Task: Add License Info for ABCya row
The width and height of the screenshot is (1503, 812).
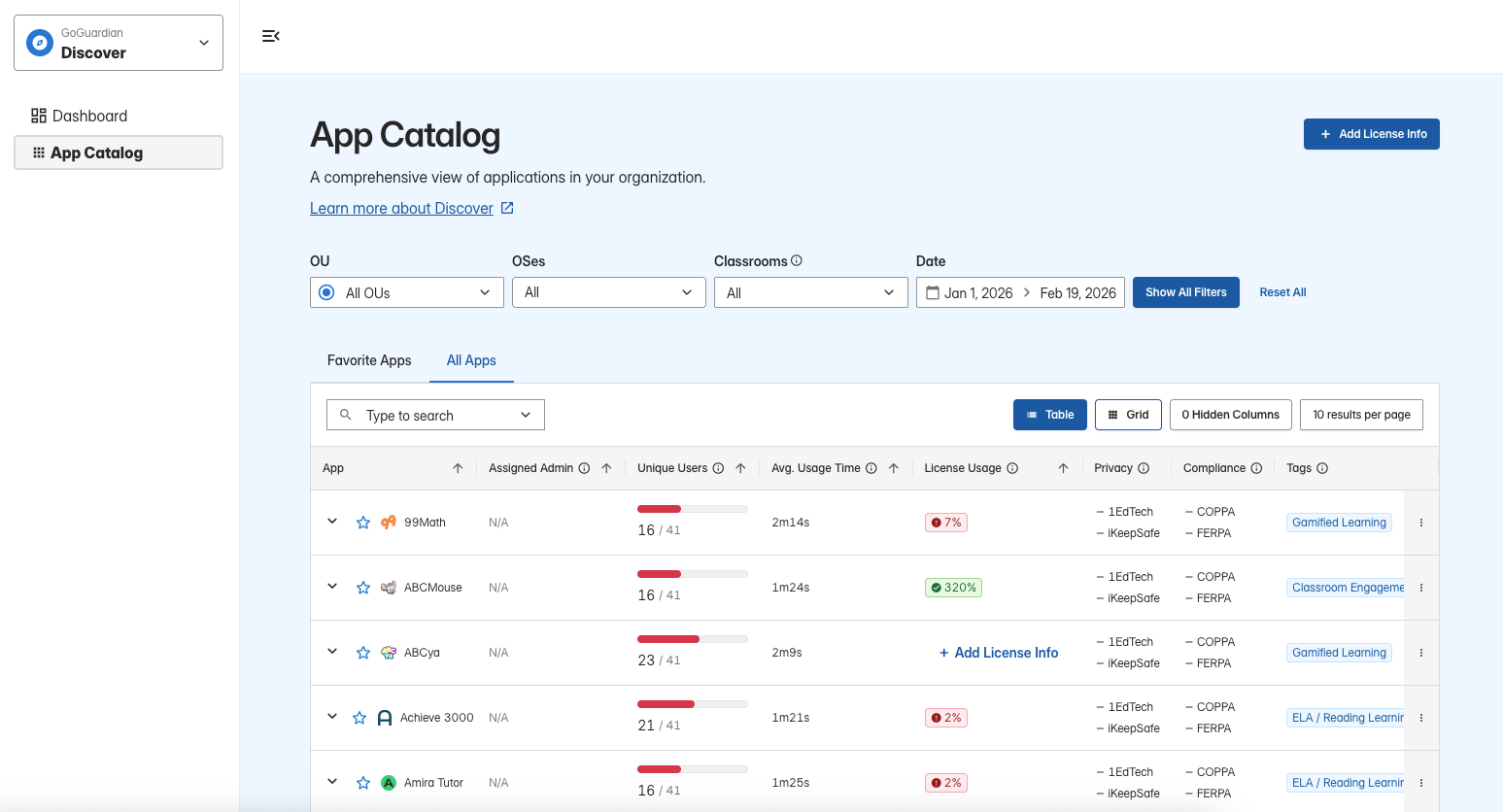Action: 999,653
